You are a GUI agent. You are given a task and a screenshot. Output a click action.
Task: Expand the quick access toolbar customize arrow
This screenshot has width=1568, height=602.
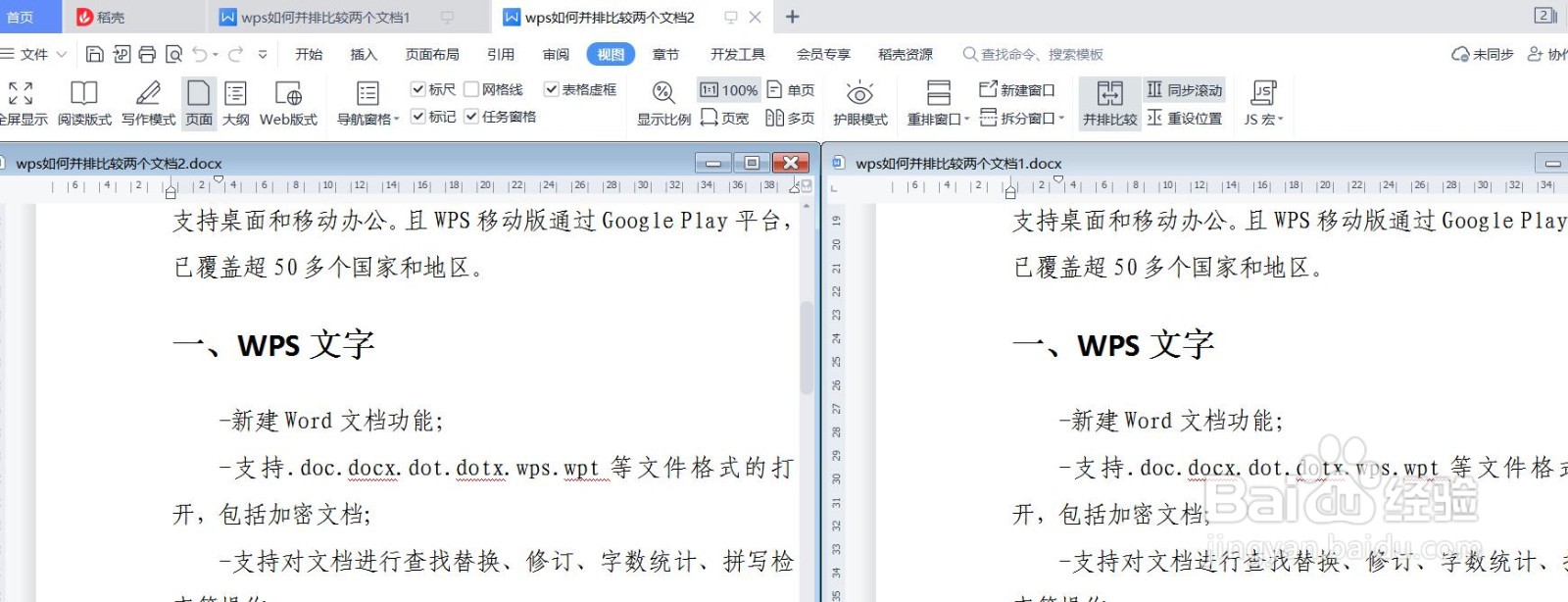[x=263, y=55]
